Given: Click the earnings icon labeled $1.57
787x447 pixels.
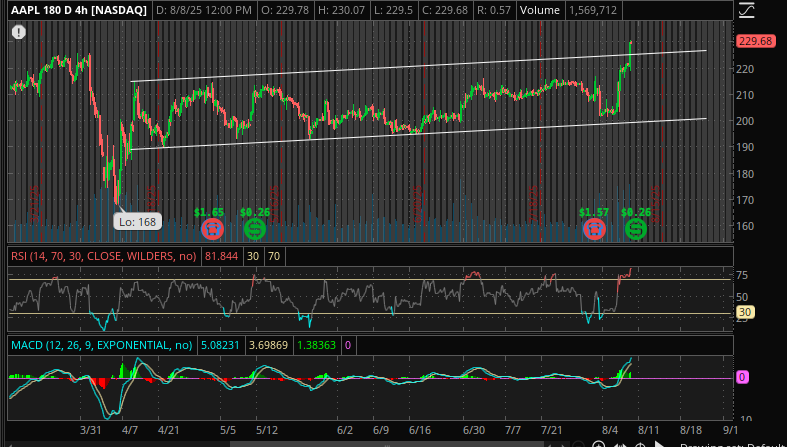Looking at the screenshot, I should point(594,229).
